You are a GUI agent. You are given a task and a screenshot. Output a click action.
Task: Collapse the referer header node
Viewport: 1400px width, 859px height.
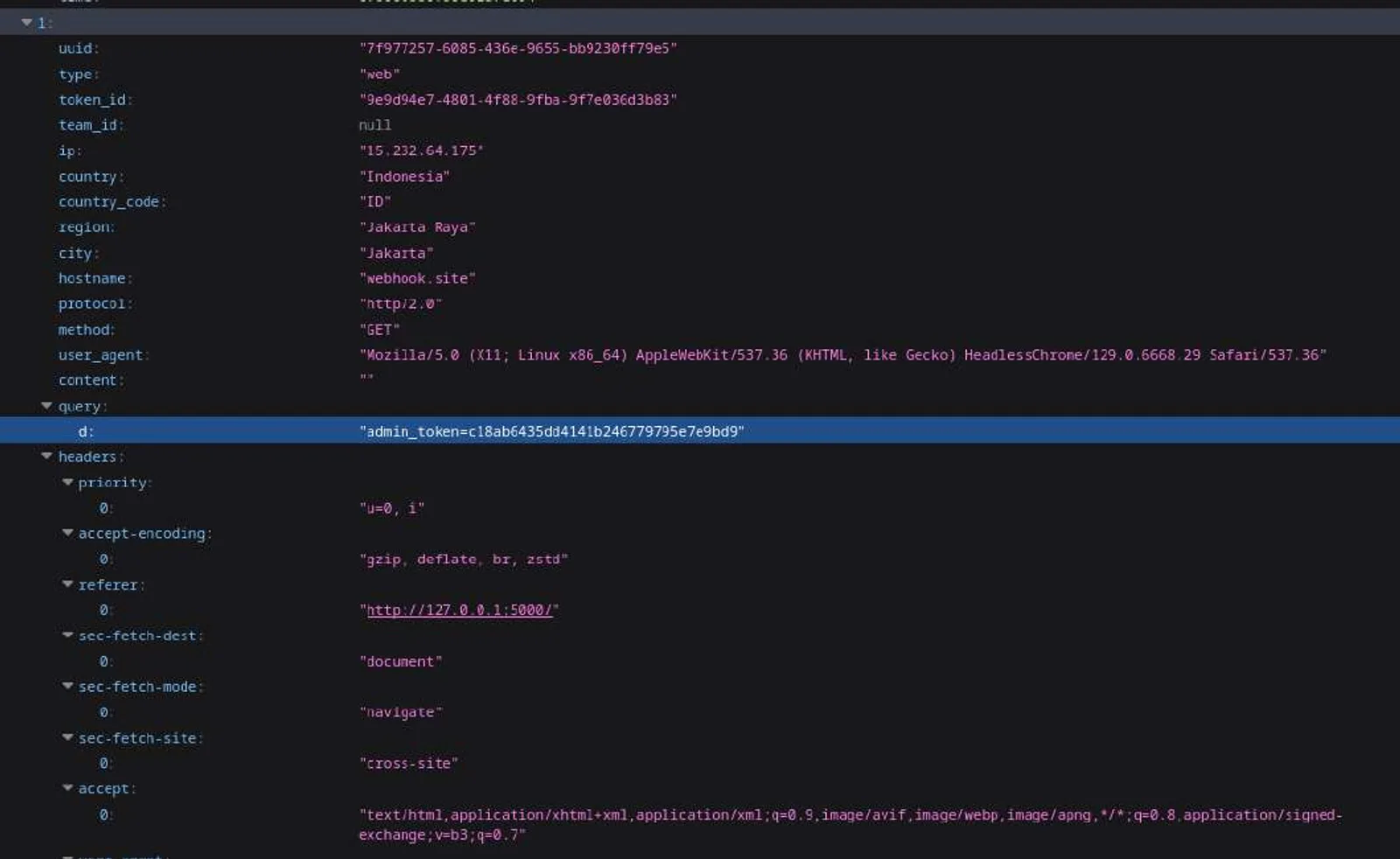point(67,584)
